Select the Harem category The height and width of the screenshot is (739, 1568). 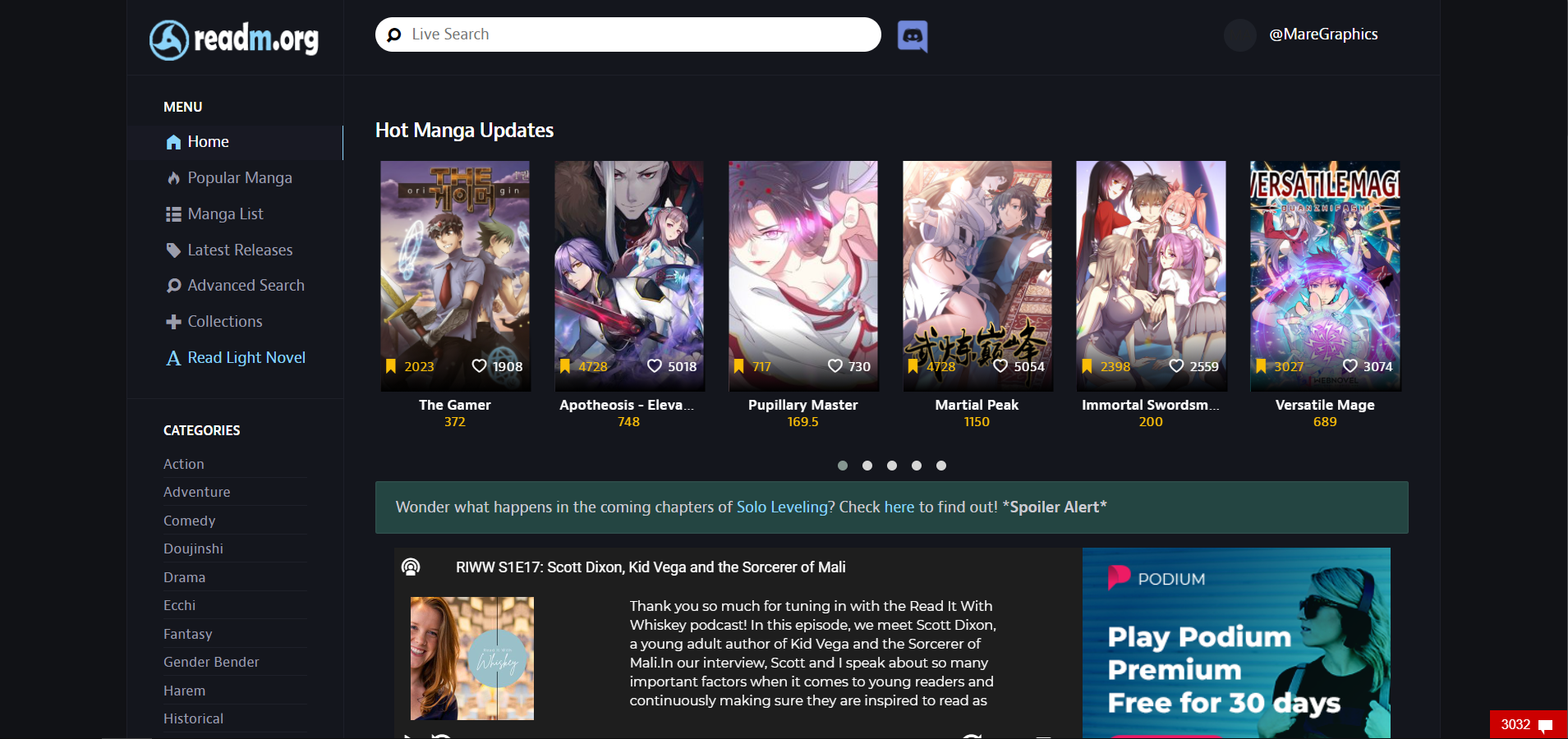(185, 691)
